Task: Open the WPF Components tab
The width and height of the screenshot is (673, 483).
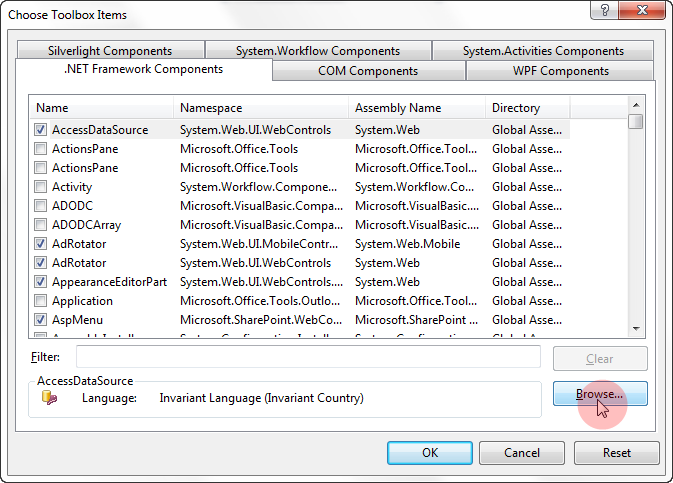Action: 560,71
